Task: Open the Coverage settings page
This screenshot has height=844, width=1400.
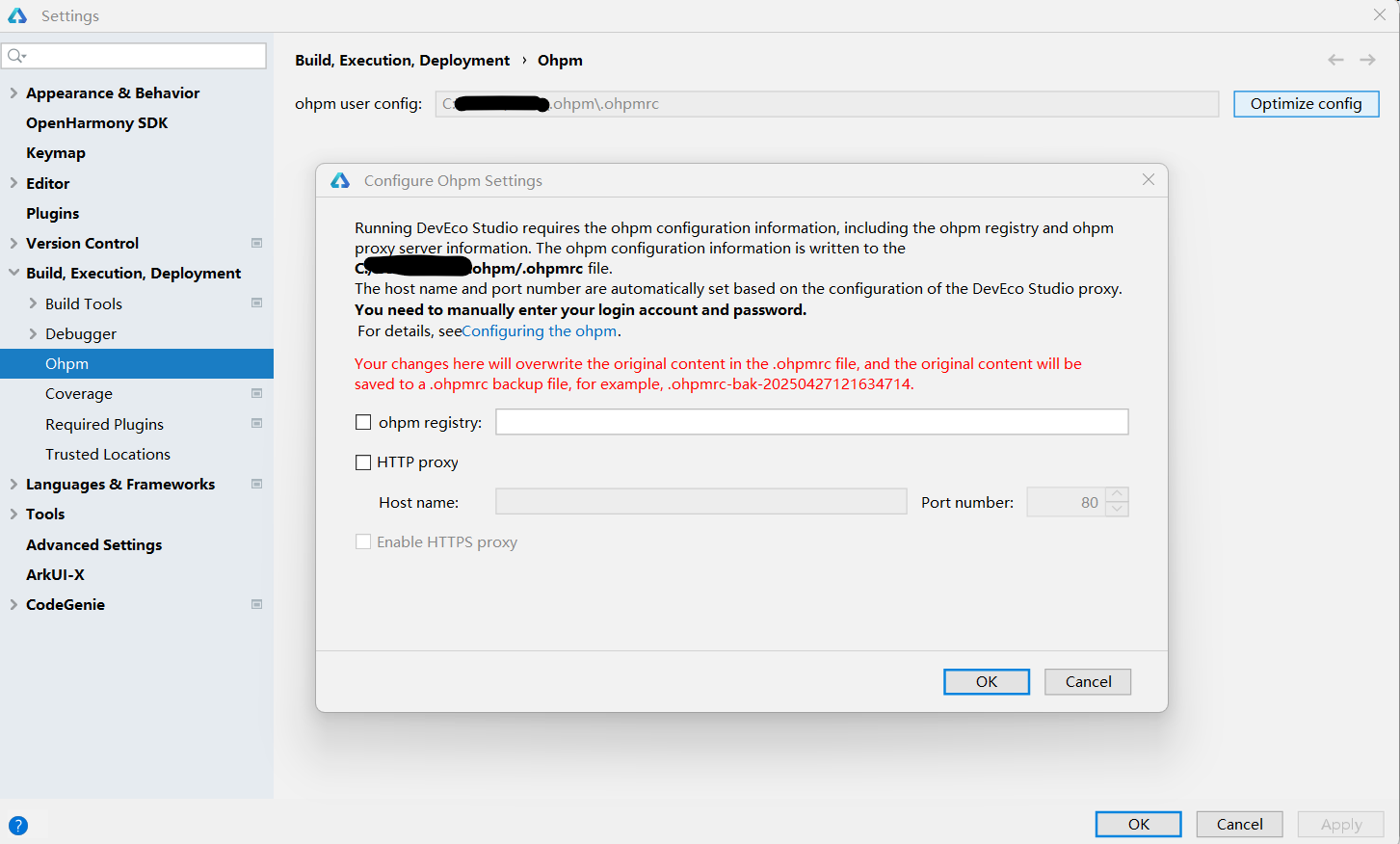Action: (x=79, y=393)
